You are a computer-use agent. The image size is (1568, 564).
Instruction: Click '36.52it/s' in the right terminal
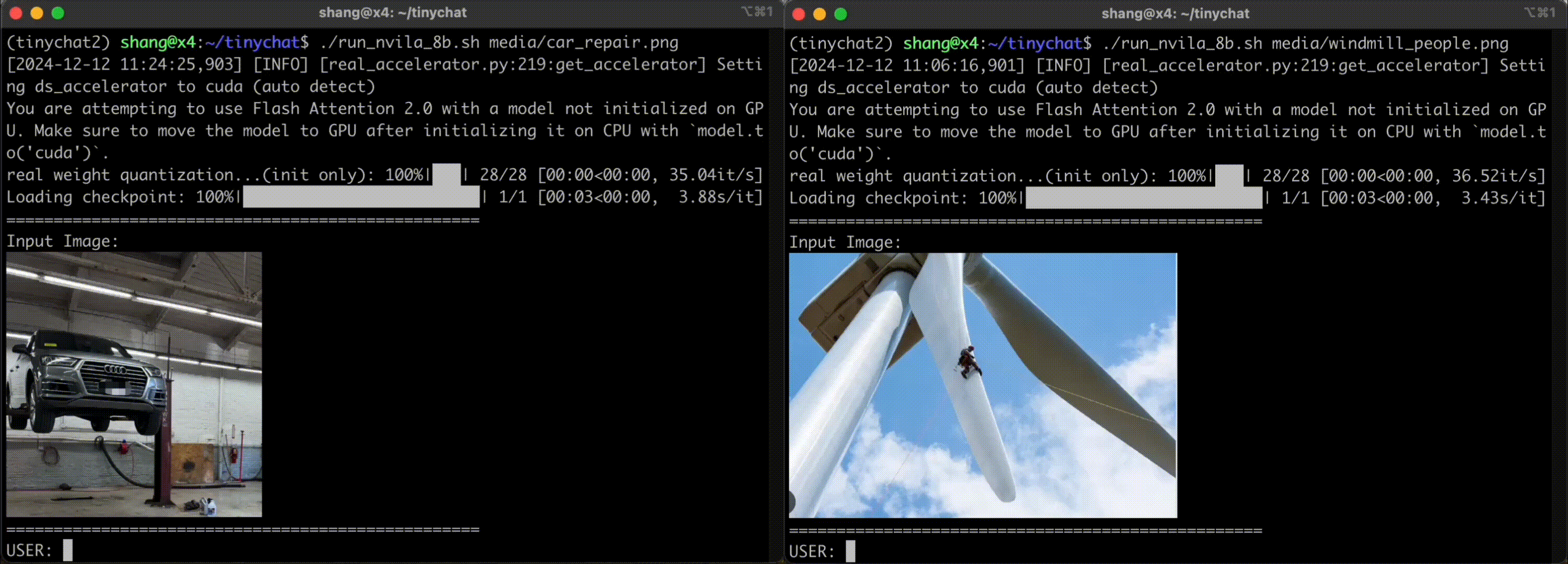(1494, 177)
